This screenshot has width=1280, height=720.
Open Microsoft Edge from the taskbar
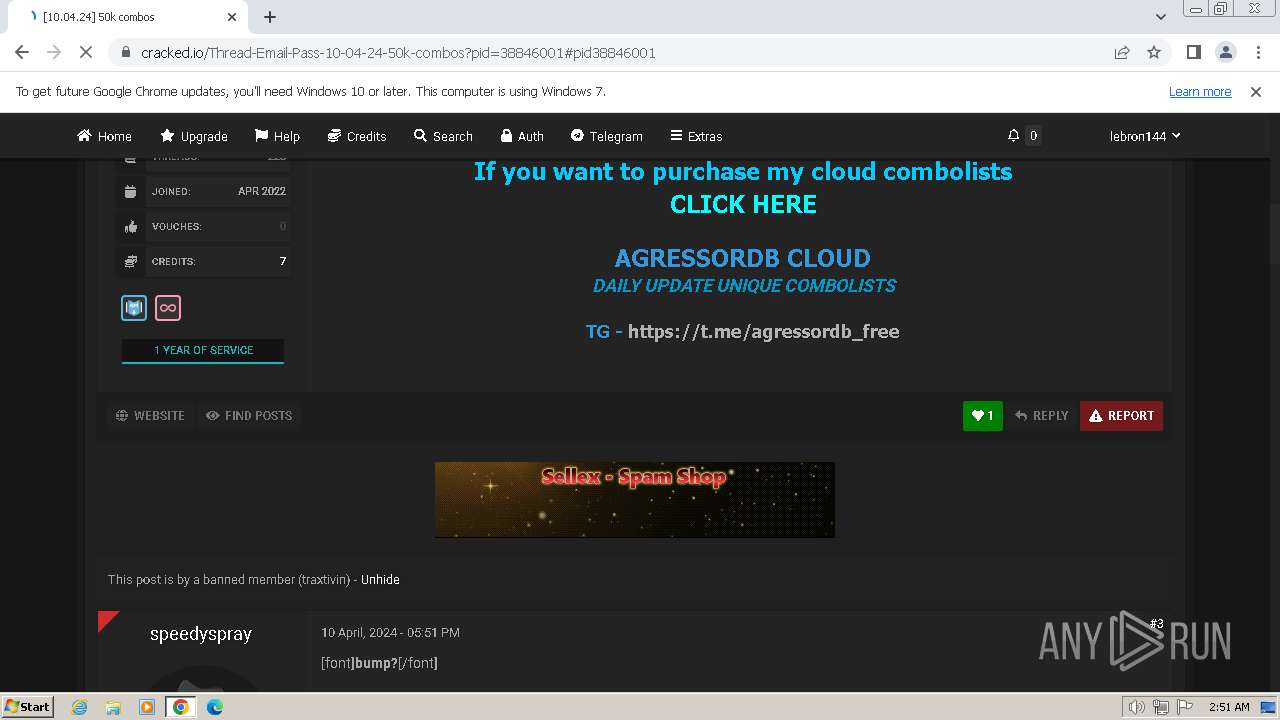[x=215, y=707]
